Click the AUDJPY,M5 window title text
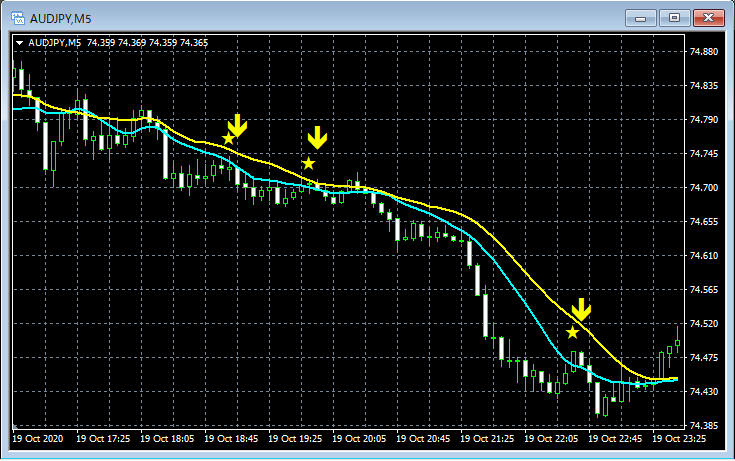The height and width of the screenshot is (461, 735). coord(60,19)
